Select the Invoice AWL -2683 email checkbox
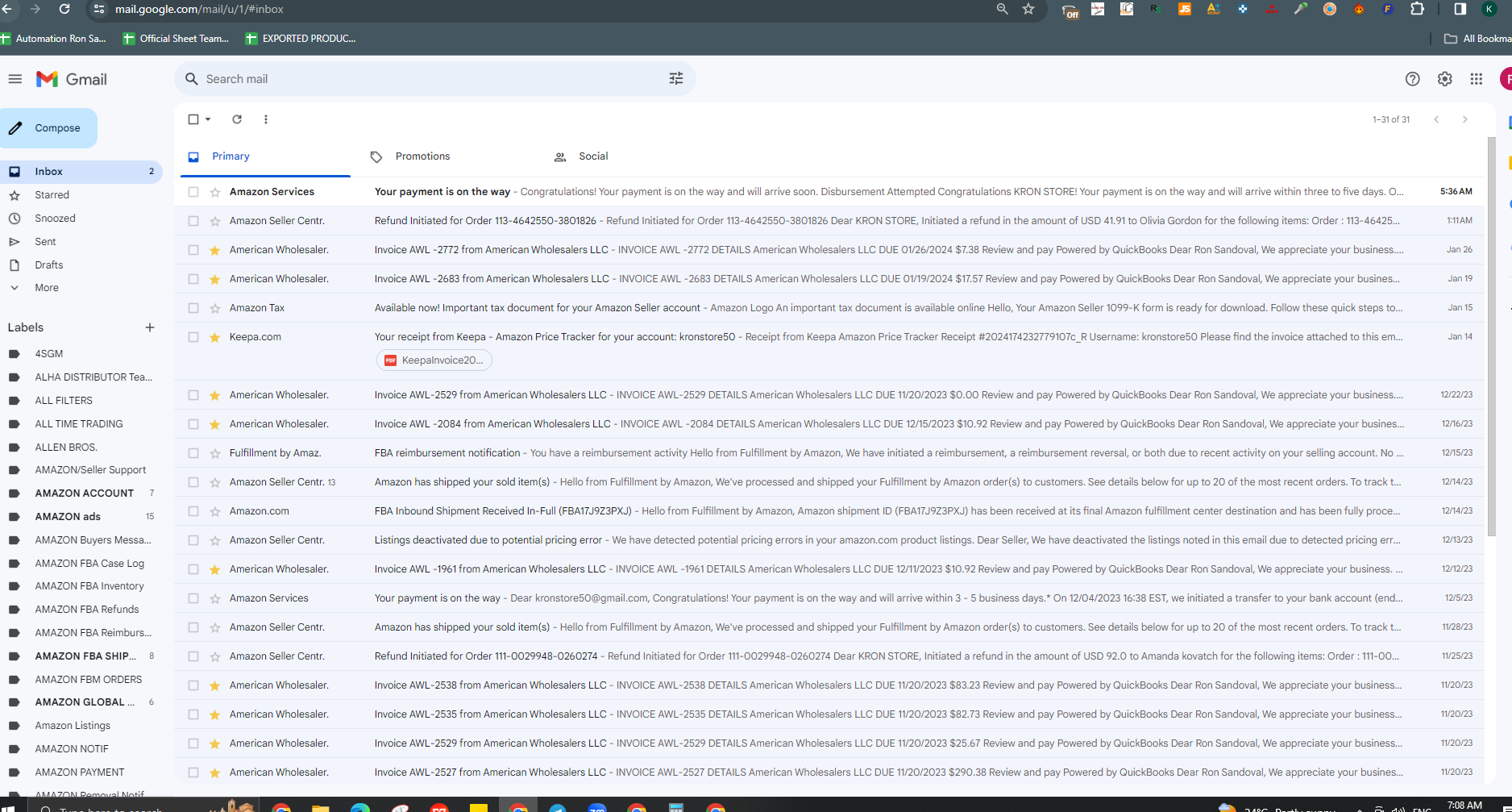Image resolution: width=1512 pixels, height=812 pixels. (x=193, y=279)
